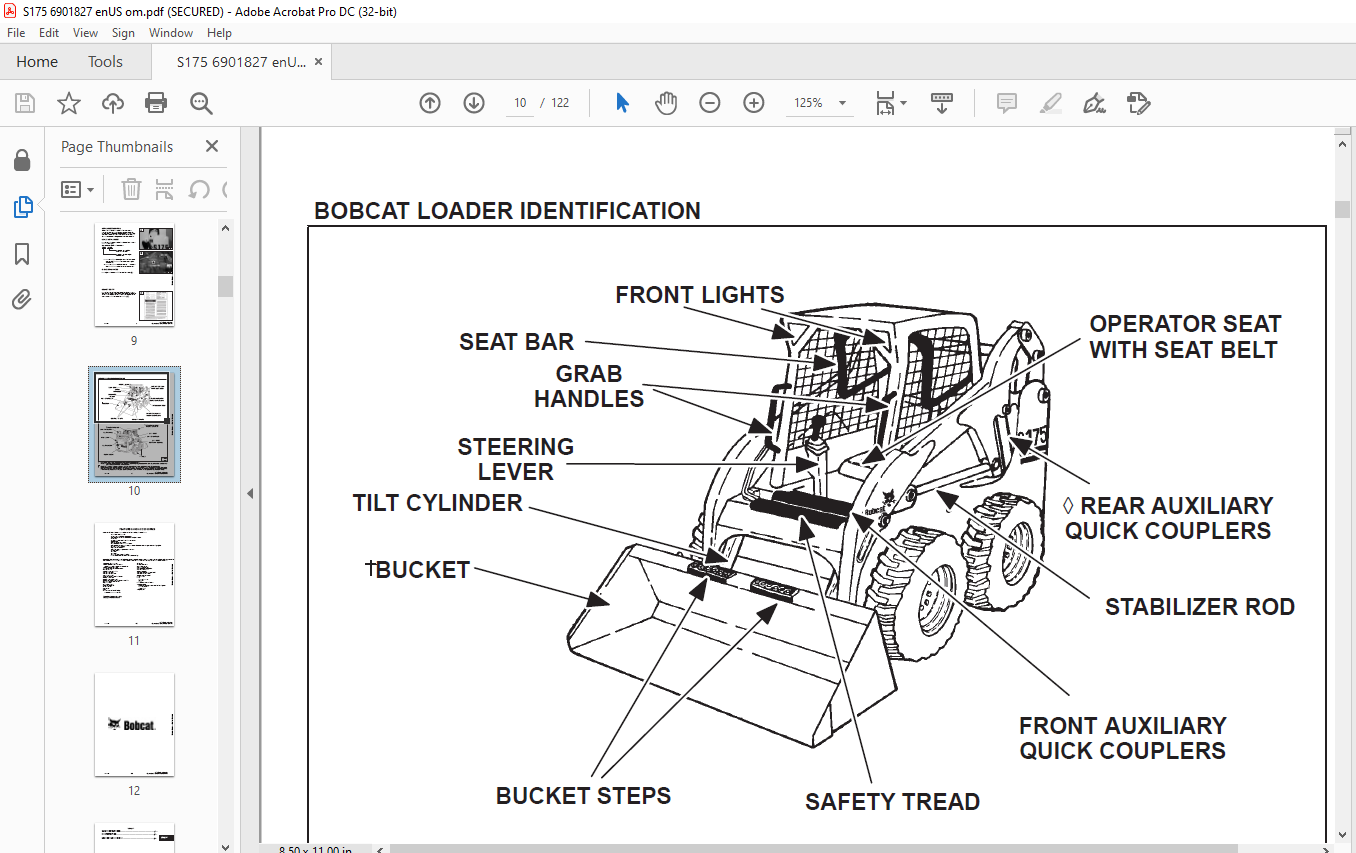Print the document with the printer icon

pos(156,103)
